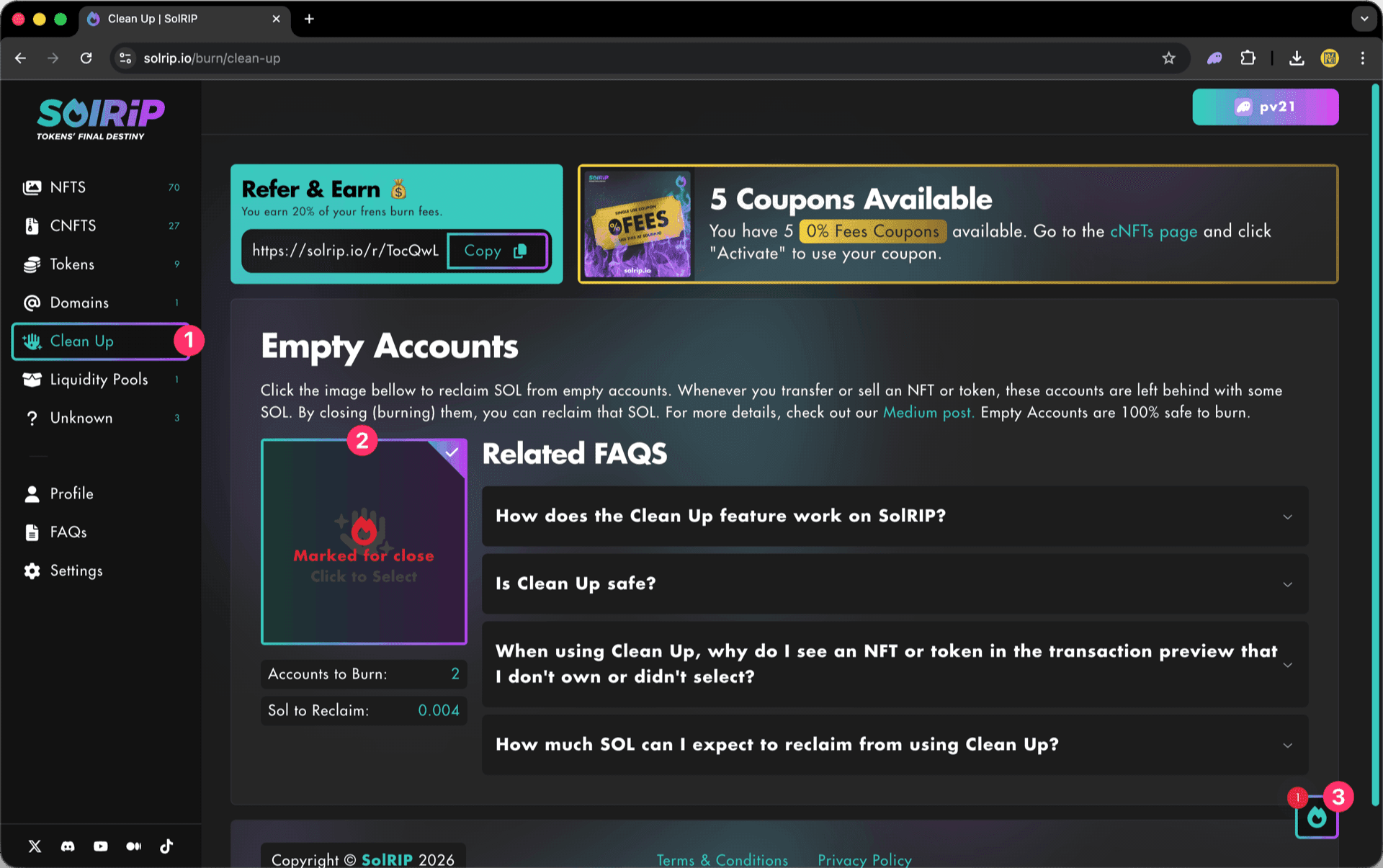The image size is (1383, 868).
Task: Open the YouTube social icon
Action: tap(101, 846)
